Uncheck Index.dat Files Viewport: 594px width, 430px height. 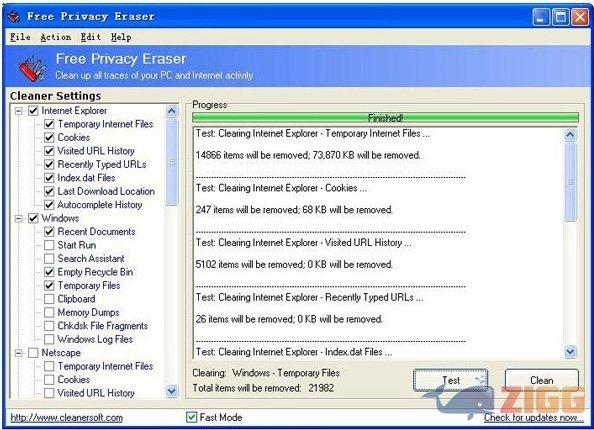[x=49, y=178]
